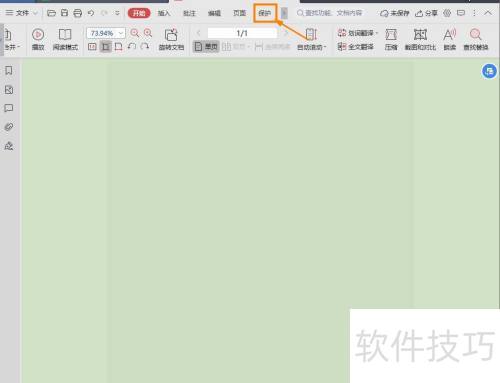Click the zoom in magnifier icon
Screen dimensions: 500x383
tap(148, 33)
